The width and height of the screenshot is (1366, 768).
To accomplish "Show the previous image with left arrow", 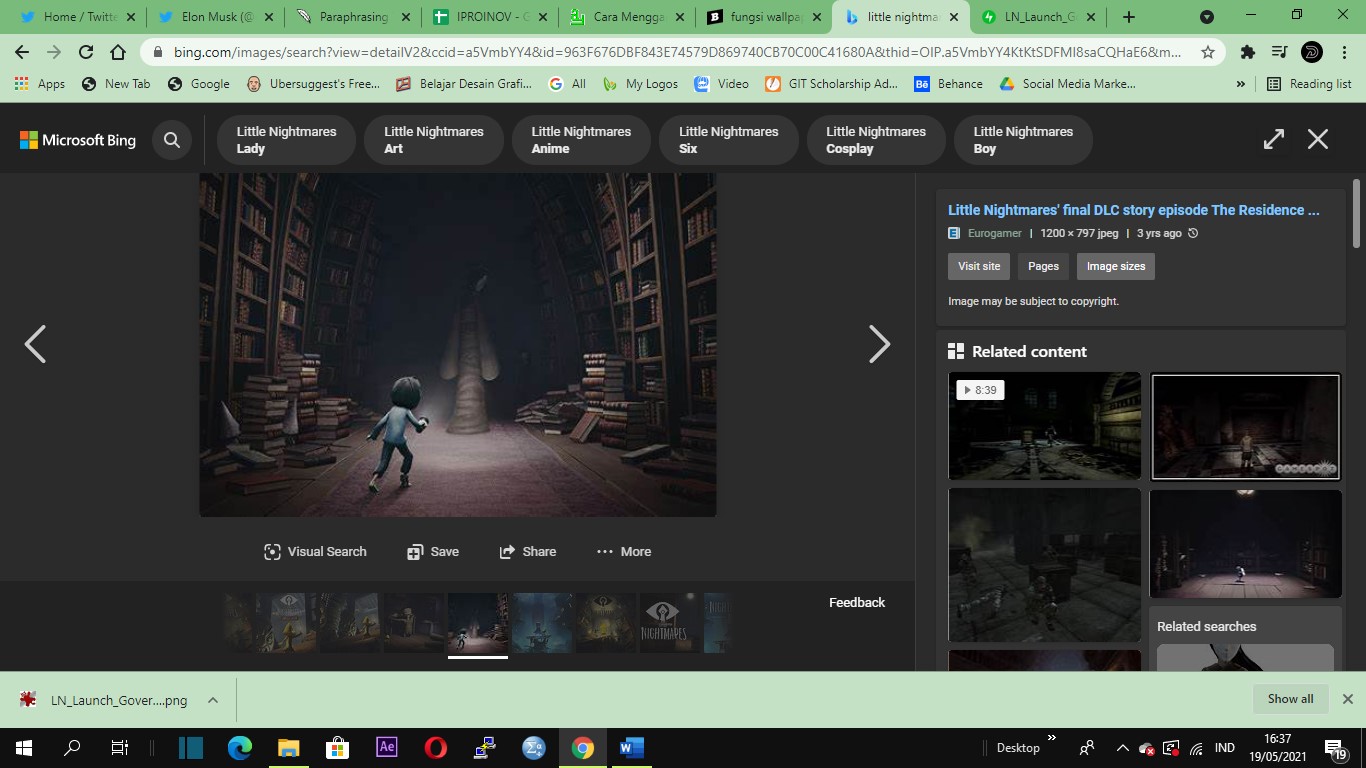I will pyautogui.click(x=35, y=344).
